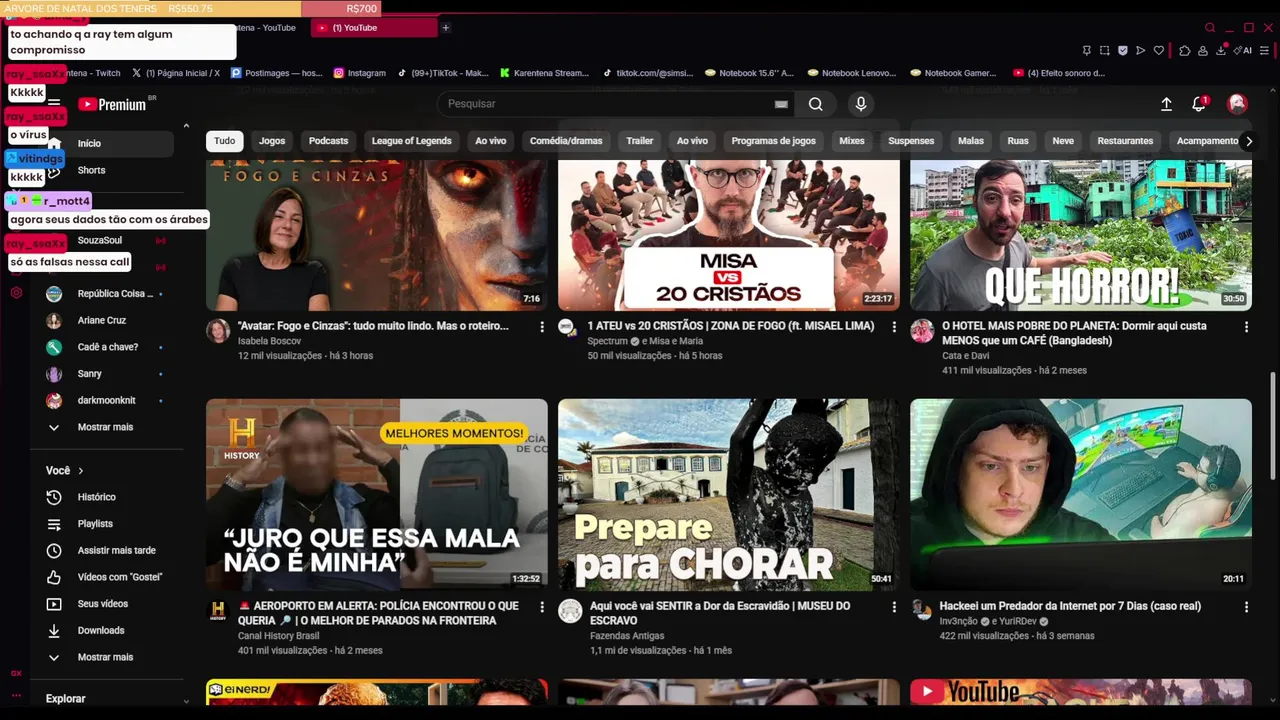
Task: Open options menu for 1 ATEU vs 20 CRISTÃOS video
Action: [x=894, y=327]
